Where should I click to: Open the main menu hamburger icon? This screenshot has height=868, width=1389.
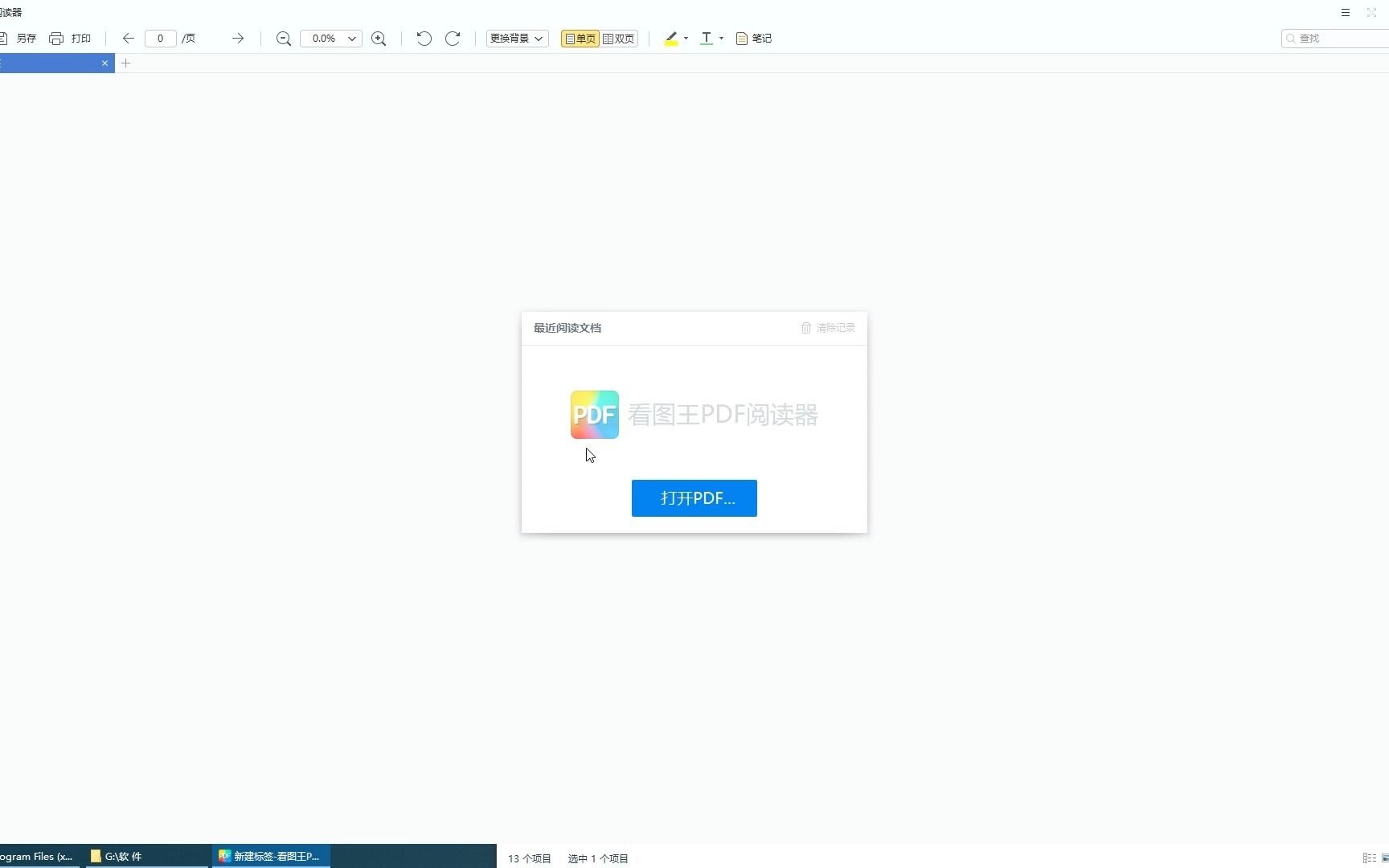pyautogui.click(x=1346, y=13)
